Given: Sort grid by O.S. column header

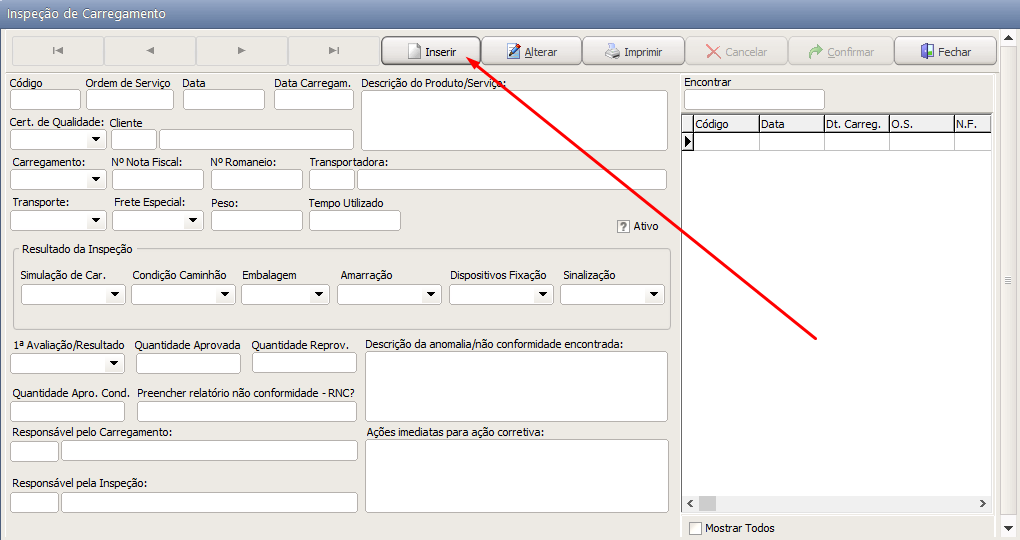Looking at the screenshot, I should [x=922, y=124].
